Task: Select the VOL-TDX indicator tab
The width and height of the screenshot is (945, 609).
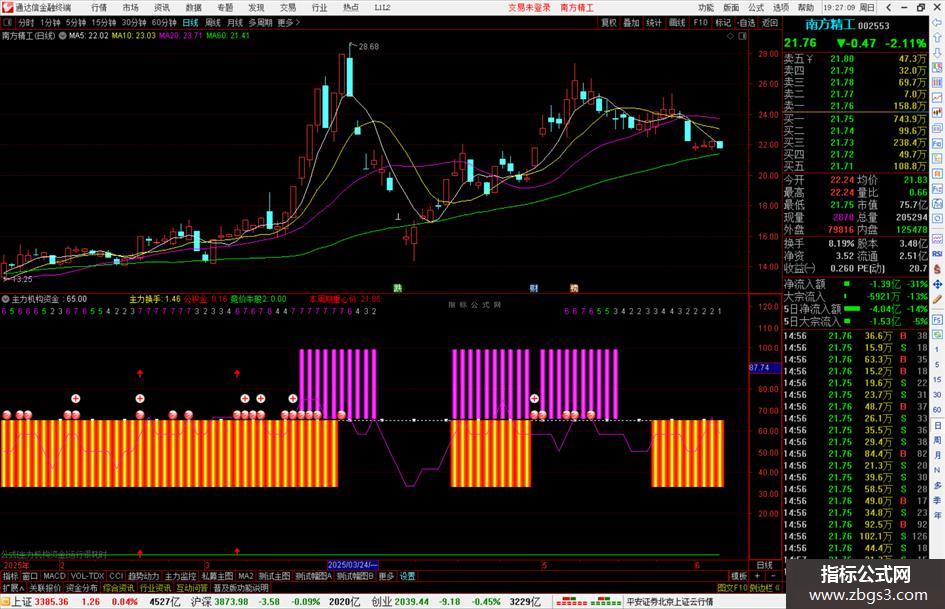Action: [x=87, y=576]
